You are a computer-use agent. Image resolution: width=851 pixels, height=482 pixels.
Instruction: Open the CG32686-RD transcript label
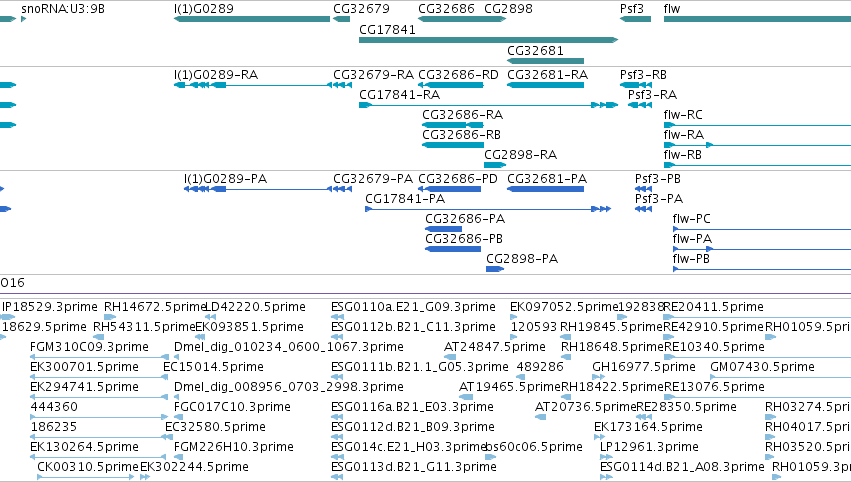point(458,75)
